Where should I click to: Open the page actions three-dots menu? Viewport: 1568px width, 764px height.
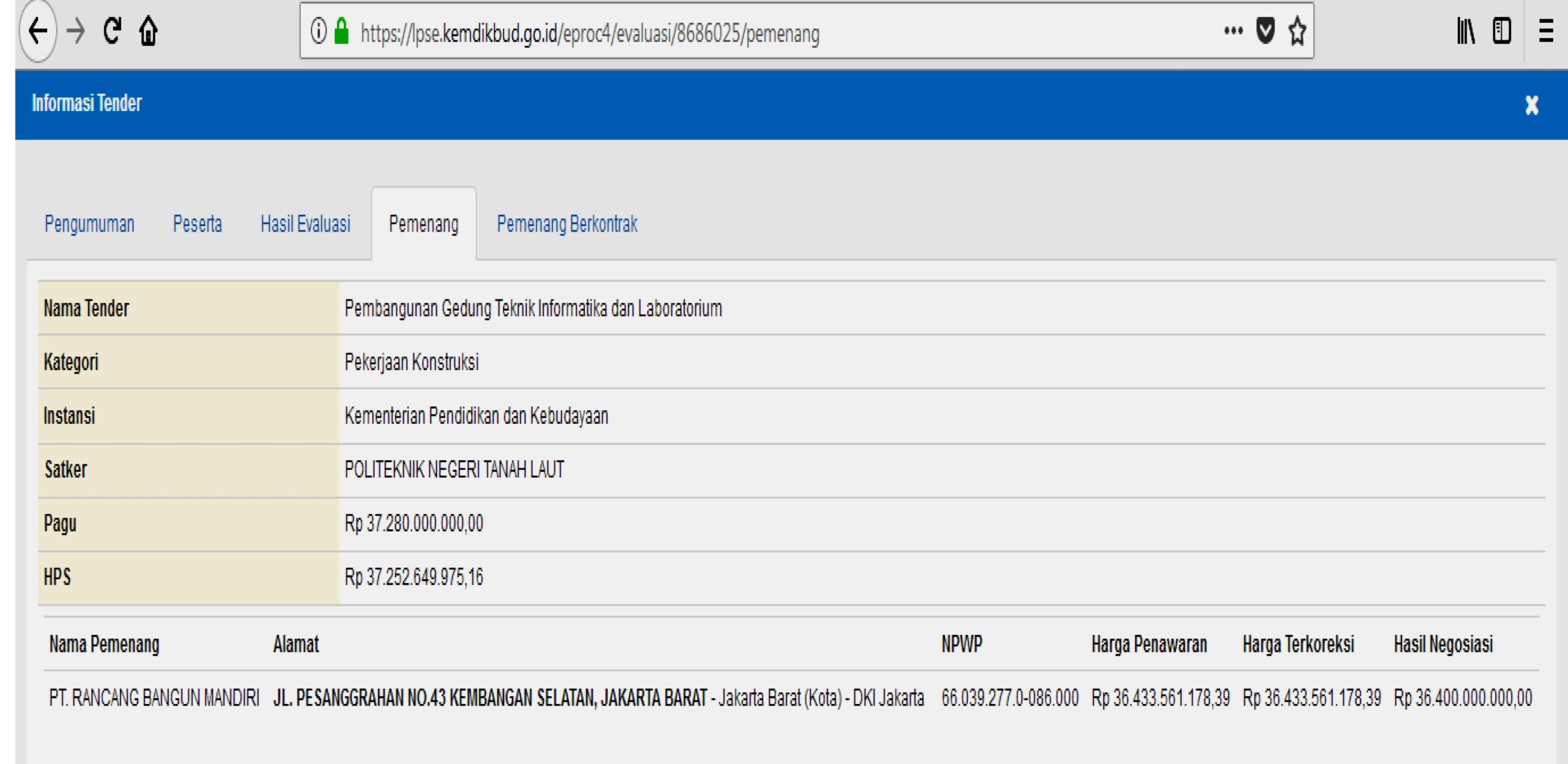click(x=1233, y=31)
